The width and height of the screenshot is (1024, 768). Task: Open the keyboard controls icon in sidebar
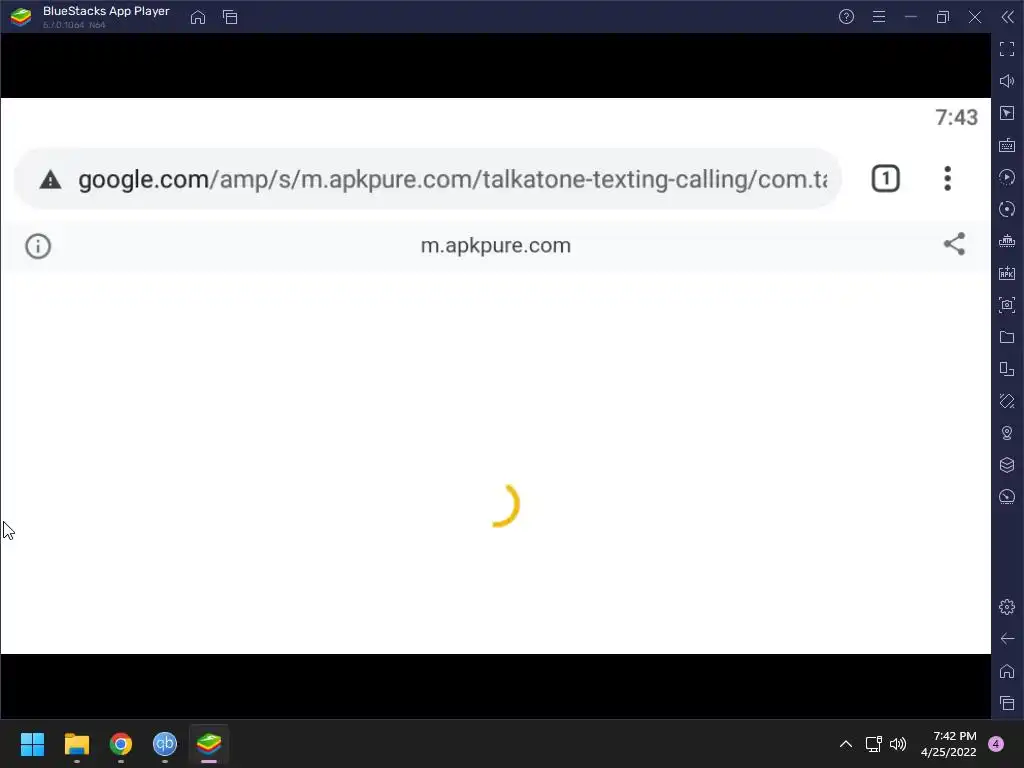point(1007,145)
